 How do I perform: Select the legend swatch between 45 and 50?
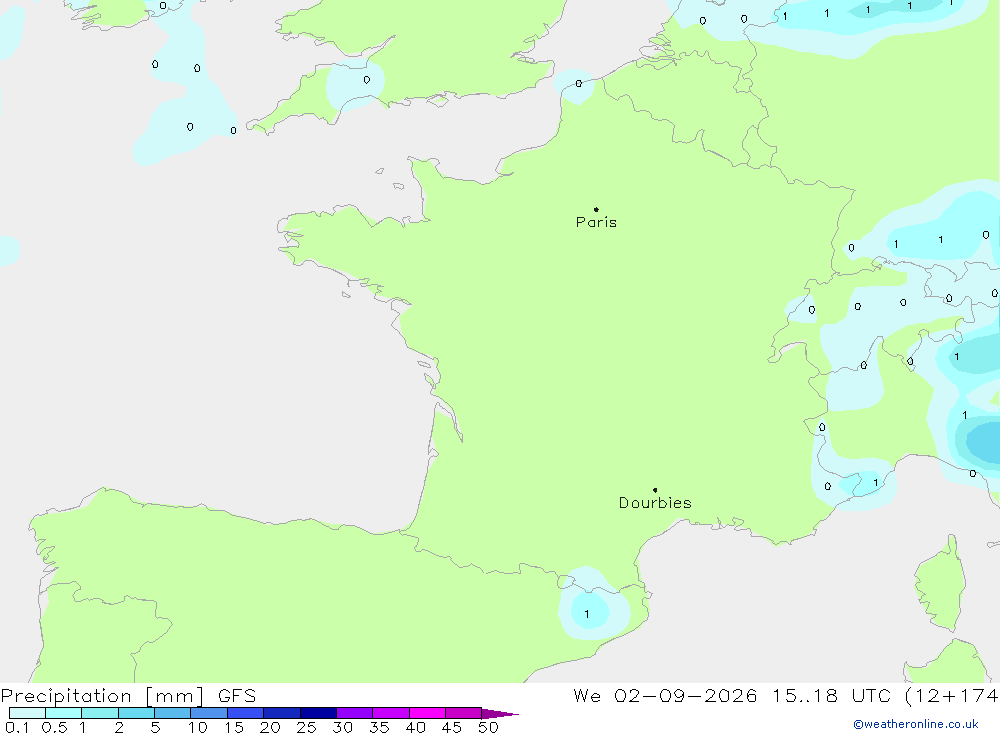(x=464, y=713)
